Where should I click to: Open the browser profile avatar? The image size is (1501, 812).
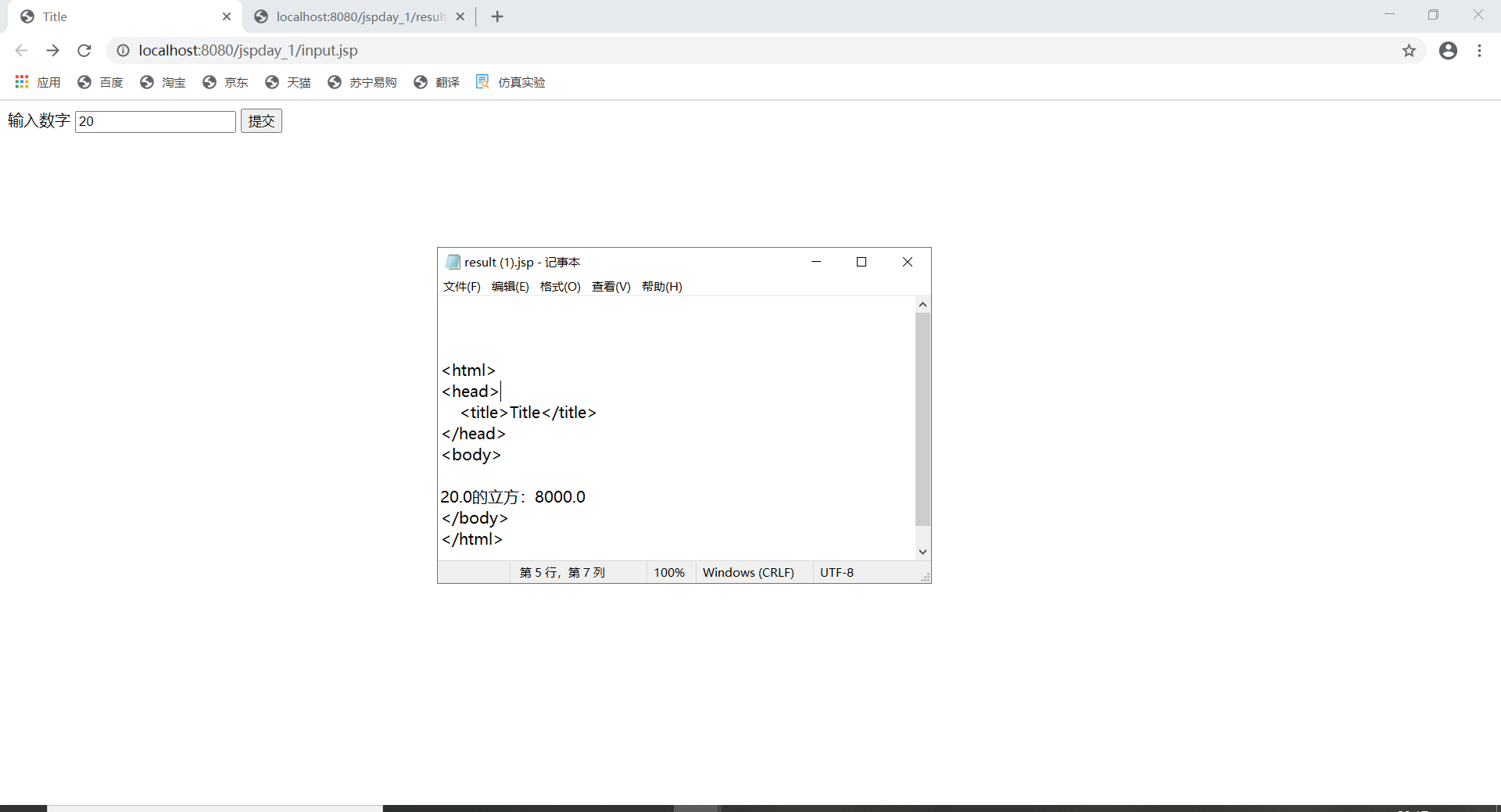(x=1448, y=50)
